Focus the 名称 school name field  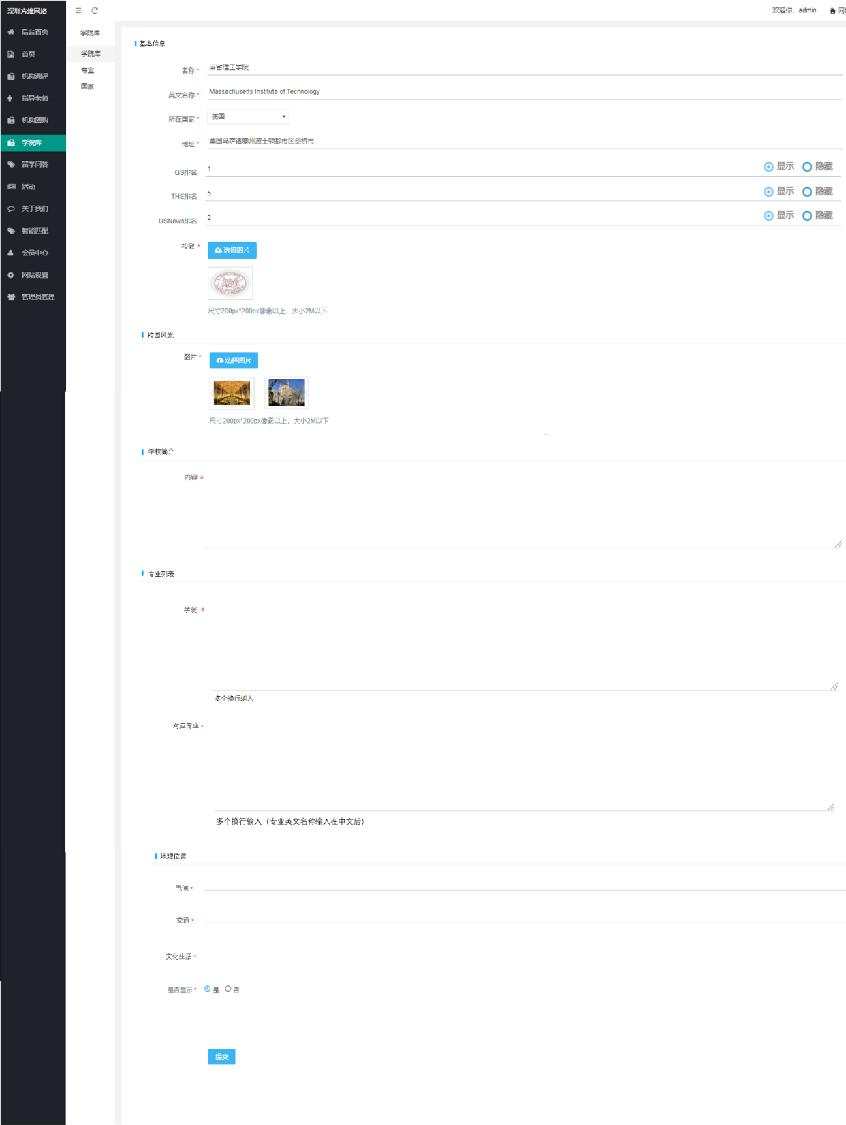point(524,67)
